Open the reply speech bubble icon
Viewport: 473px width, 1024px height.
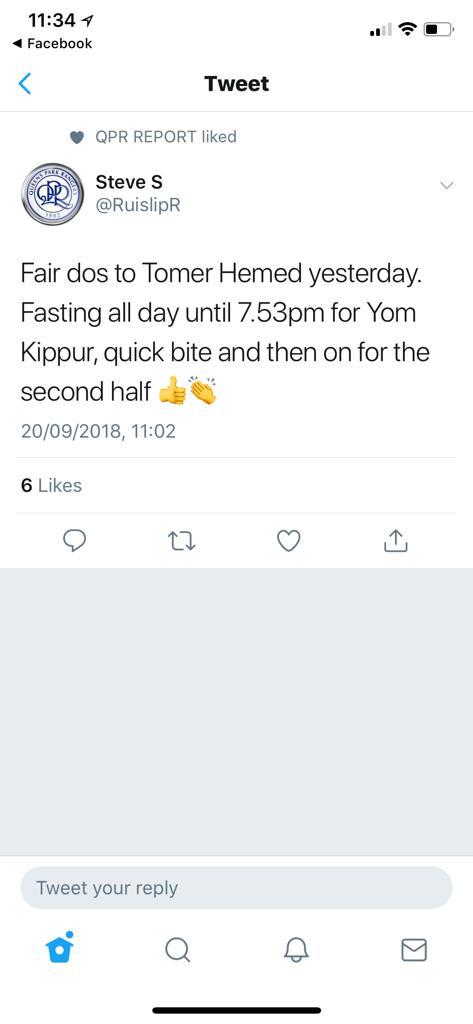click(74, 540)
